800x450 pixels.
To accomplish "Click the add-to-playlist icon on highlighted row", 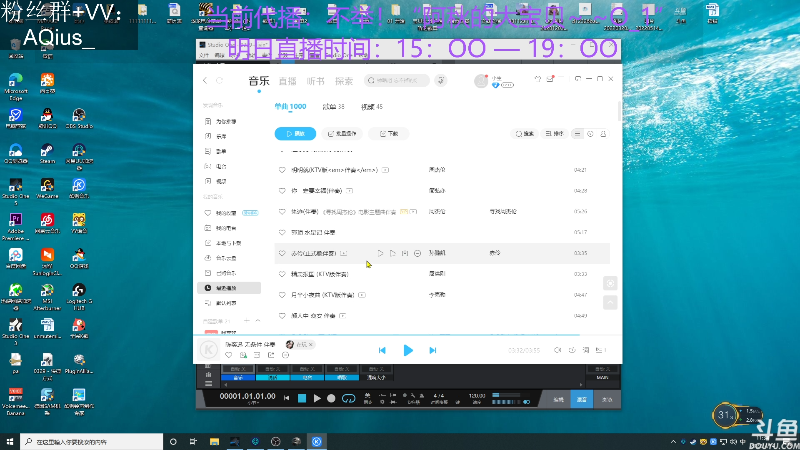I will click(x=405, y=253).
